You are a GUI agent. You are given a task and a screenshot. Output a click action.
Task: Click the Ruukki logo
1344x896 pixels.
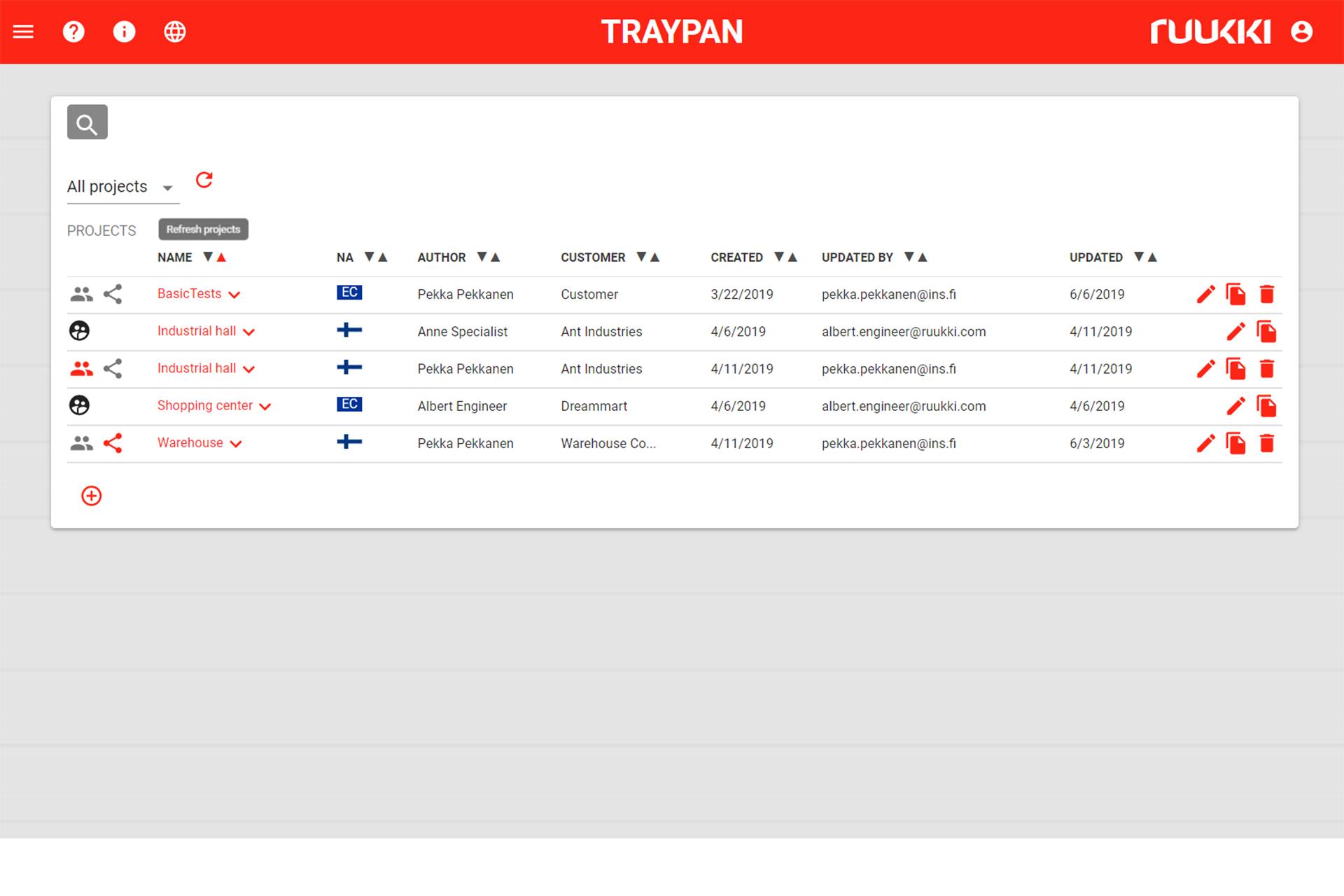[x=1210, y=31]
